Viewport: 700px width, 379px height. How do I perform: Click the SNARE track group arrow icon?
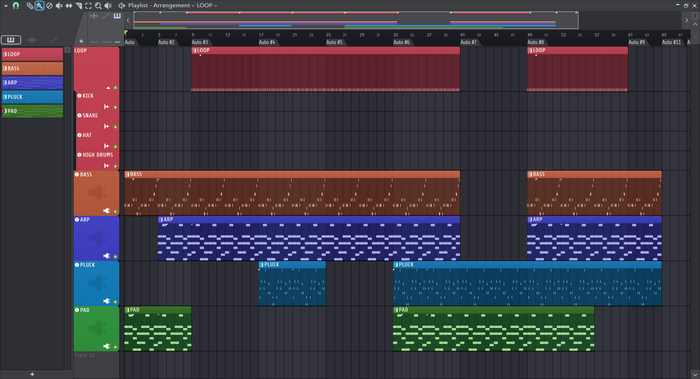(x=106, y=126)
